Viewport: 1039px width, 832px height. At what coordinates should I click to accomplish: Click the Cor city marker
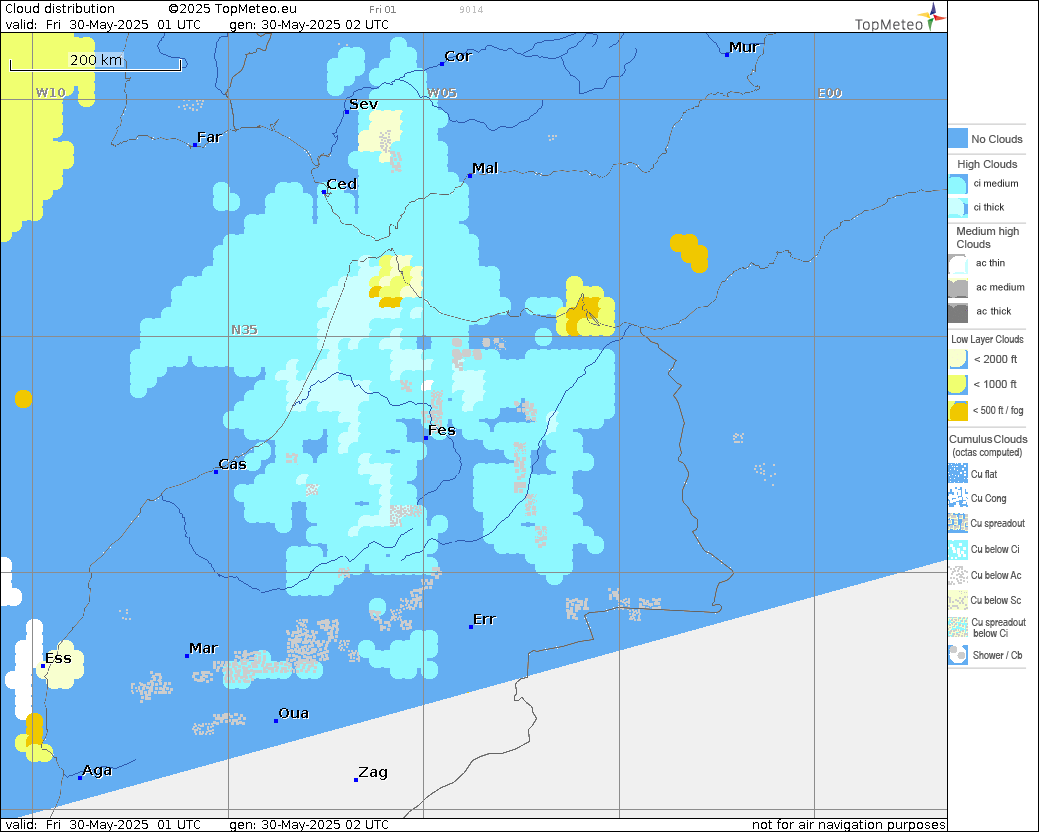(442, 64)
